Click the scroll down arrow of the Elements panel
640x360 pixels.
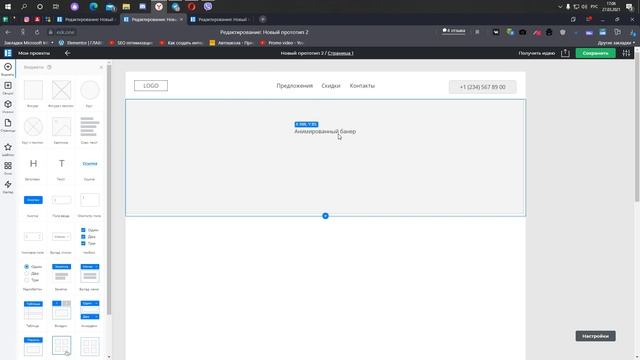(109, 357)
